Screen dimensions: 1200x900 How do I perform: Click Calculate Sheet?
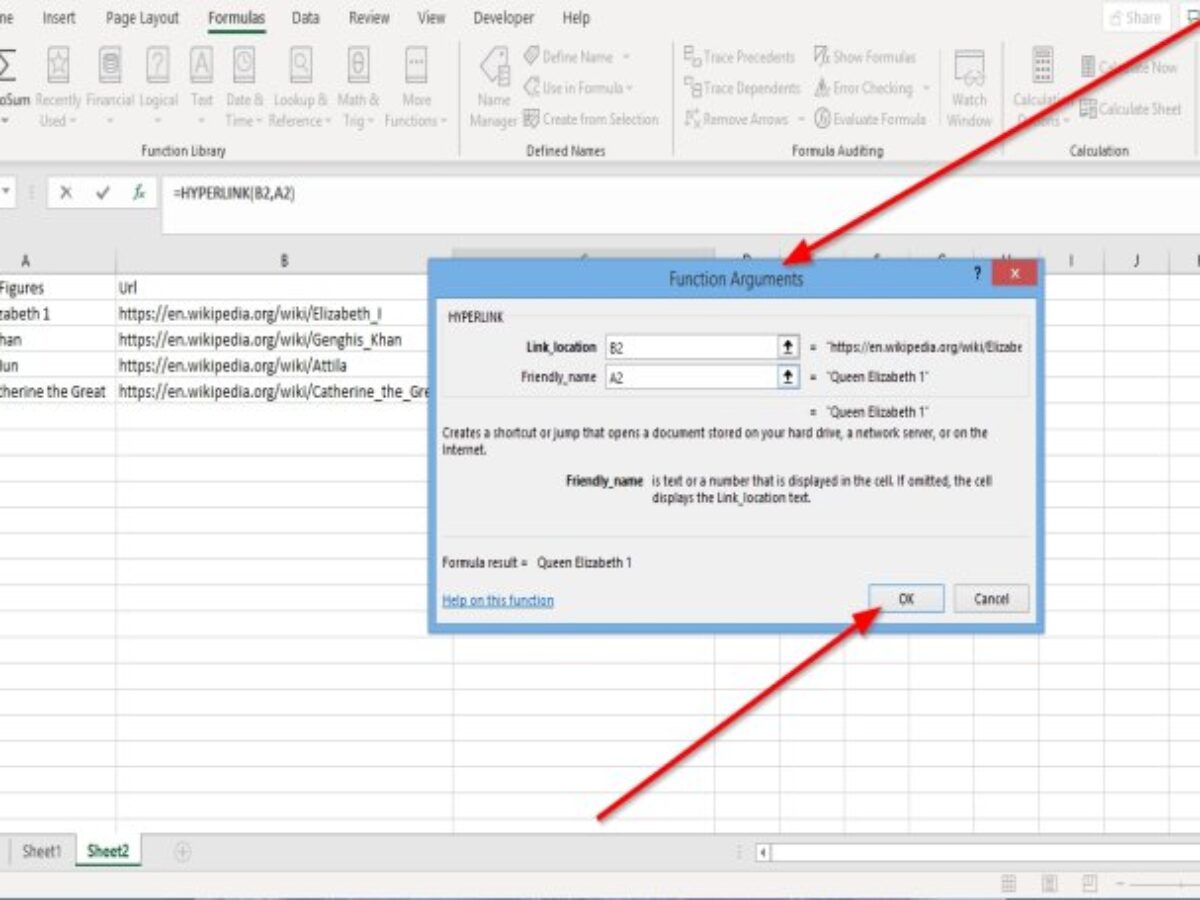pyautogui.click(x=1133, y=110)
